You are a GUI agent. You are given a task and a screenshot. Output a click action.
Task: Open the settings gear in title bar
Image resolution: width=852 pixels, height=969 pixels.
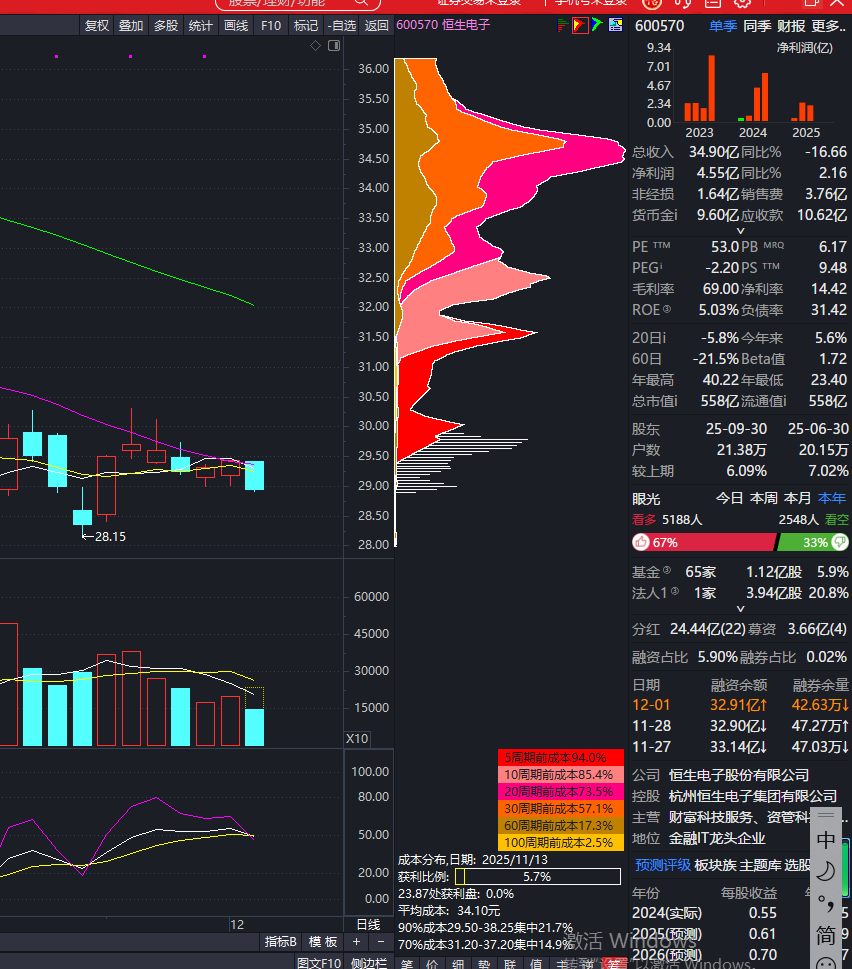click(x=742, y=3)
